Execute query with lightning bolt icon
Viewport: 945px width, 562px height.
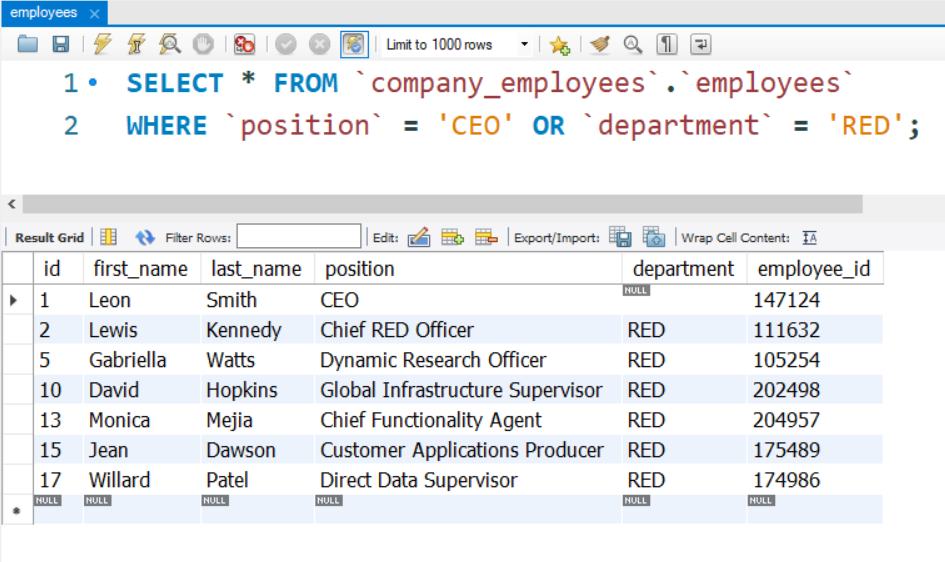pos(102,45)
